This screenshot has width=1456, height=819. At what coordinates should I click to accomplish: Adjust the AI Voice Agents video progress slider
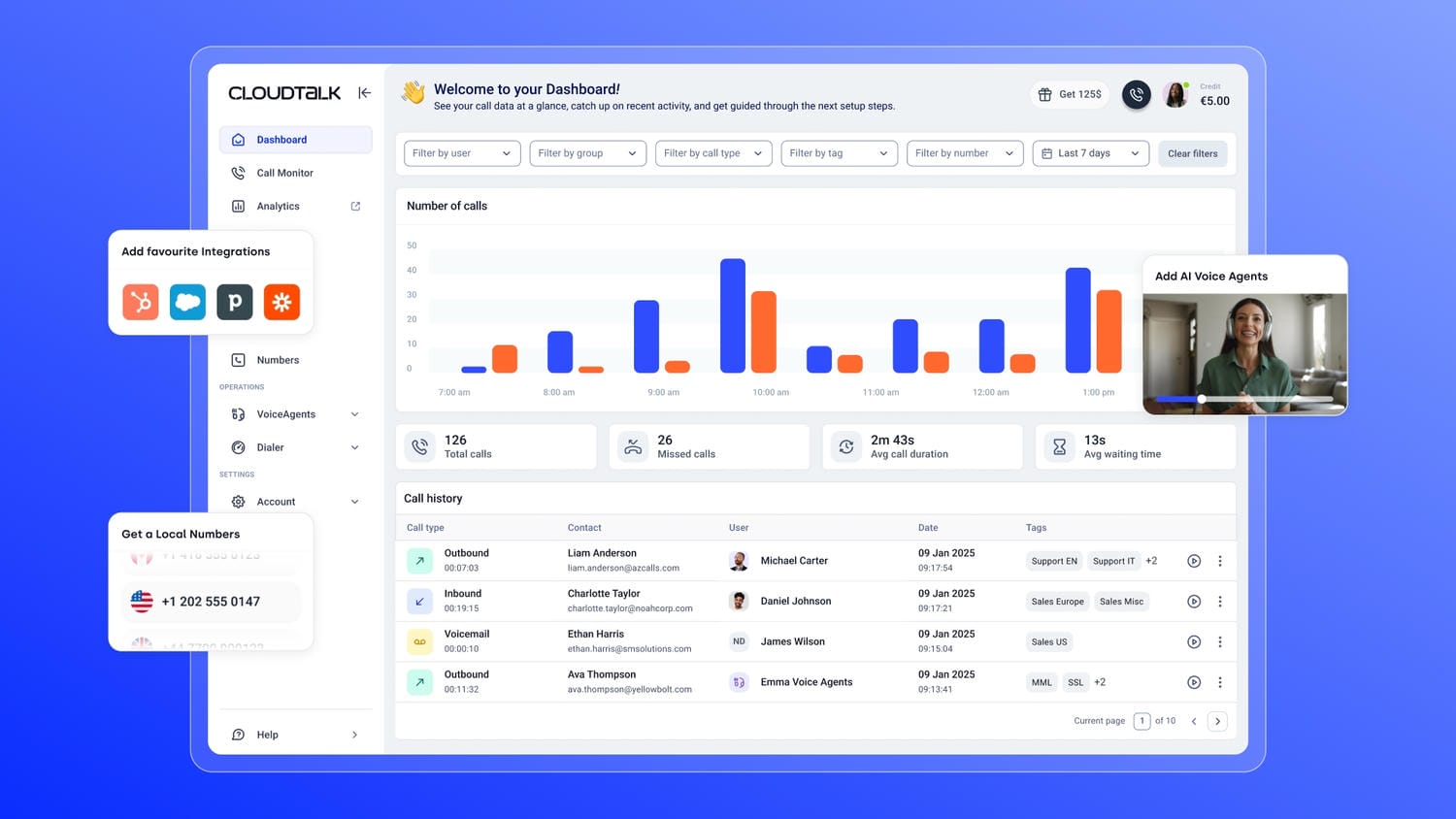[1201, 399]
